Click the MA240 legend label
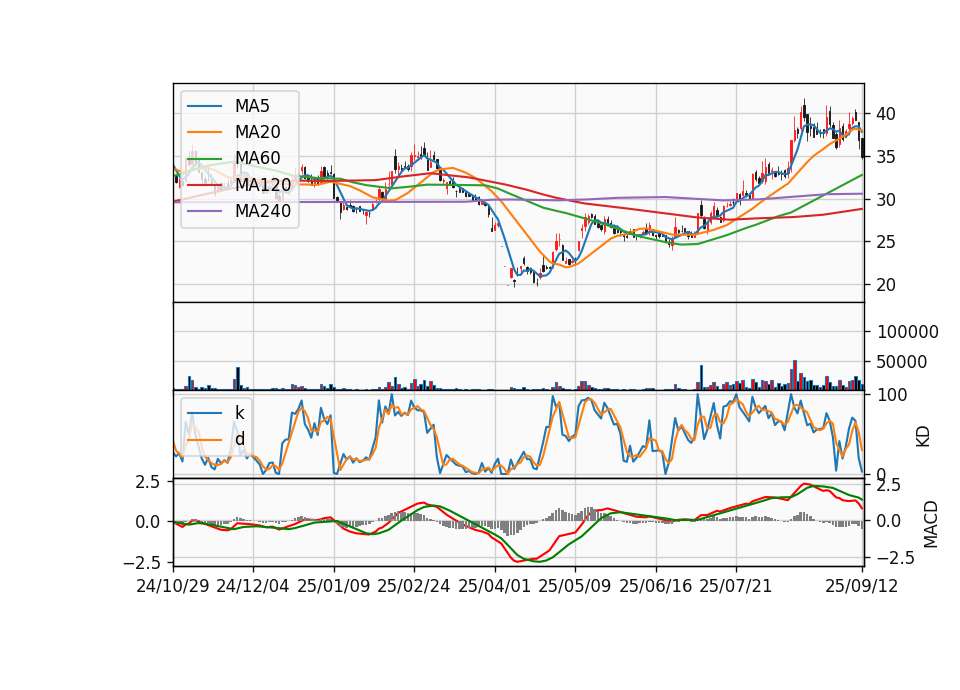 coord(263,211)
